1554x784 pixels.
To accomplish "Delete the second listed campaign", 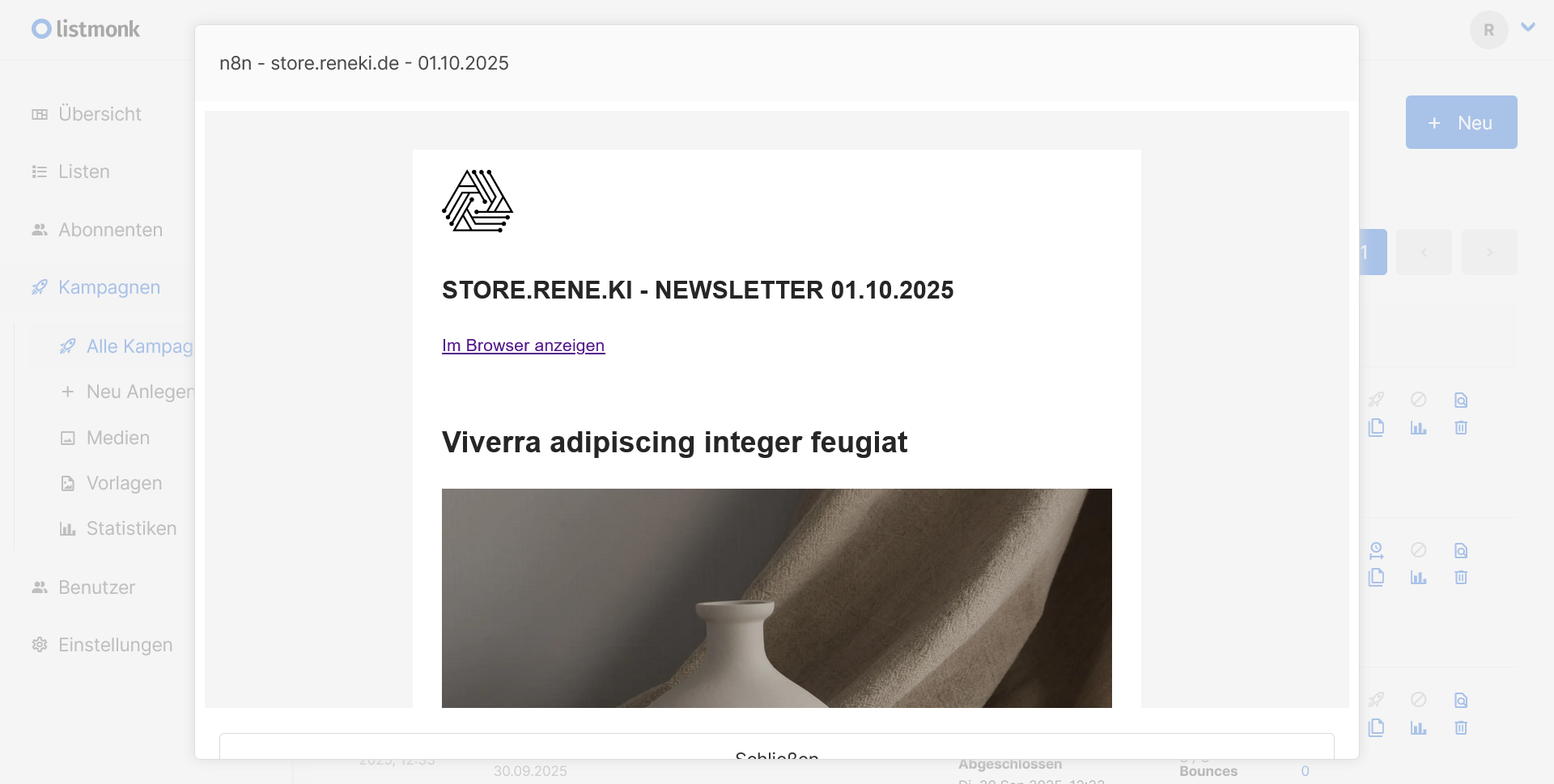I will click(1460, 577).
